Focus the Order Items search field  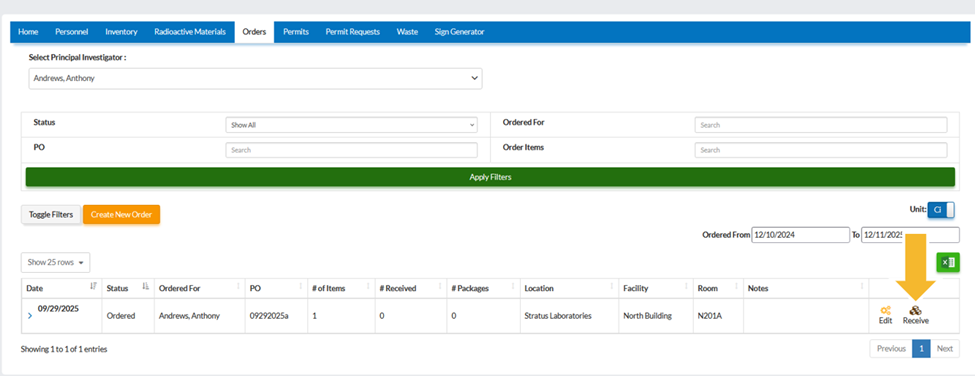click(x=821, y=150)
